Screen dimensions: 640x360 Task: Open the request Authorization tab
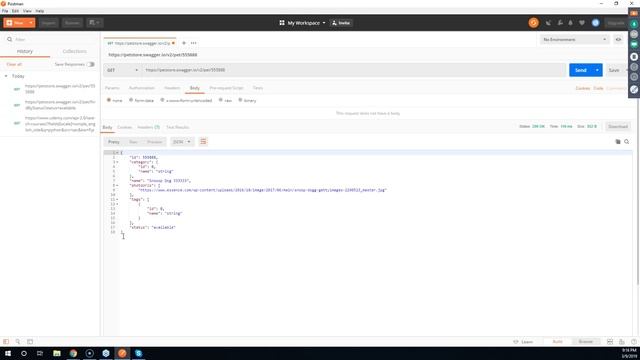(142, 88)
